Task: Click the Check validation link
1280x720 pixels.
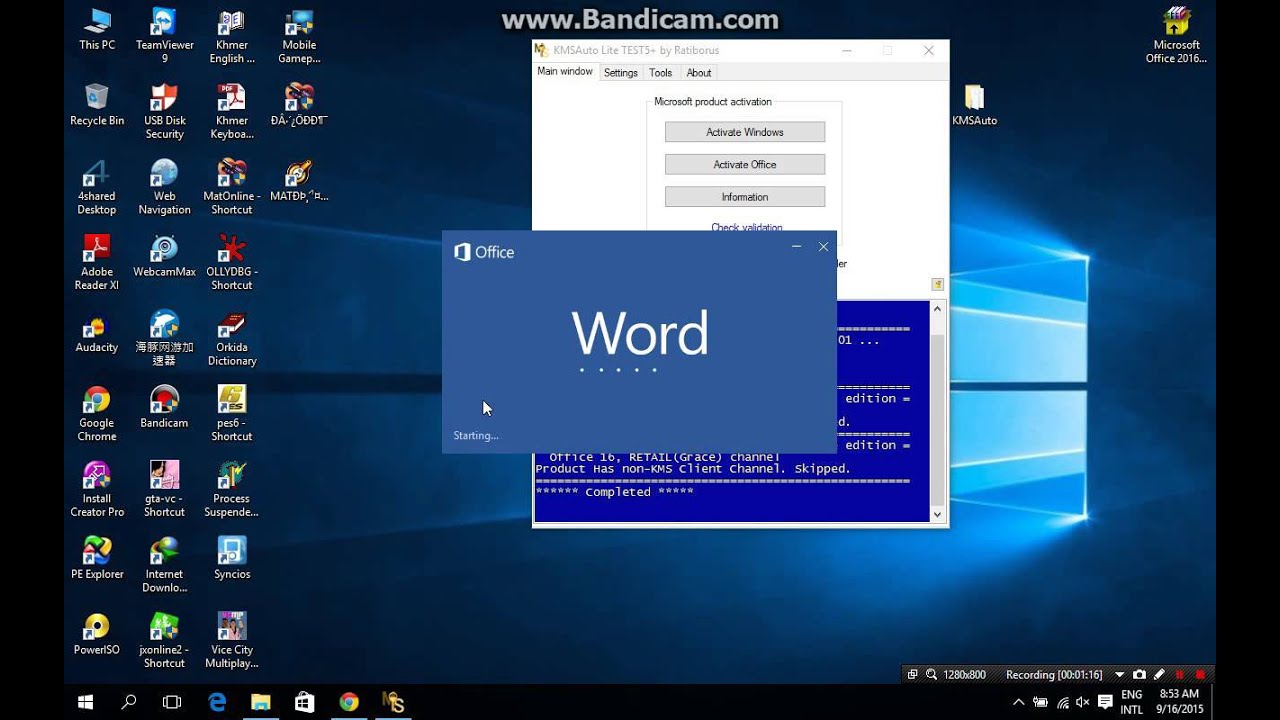Action: (x=747, y=227)
